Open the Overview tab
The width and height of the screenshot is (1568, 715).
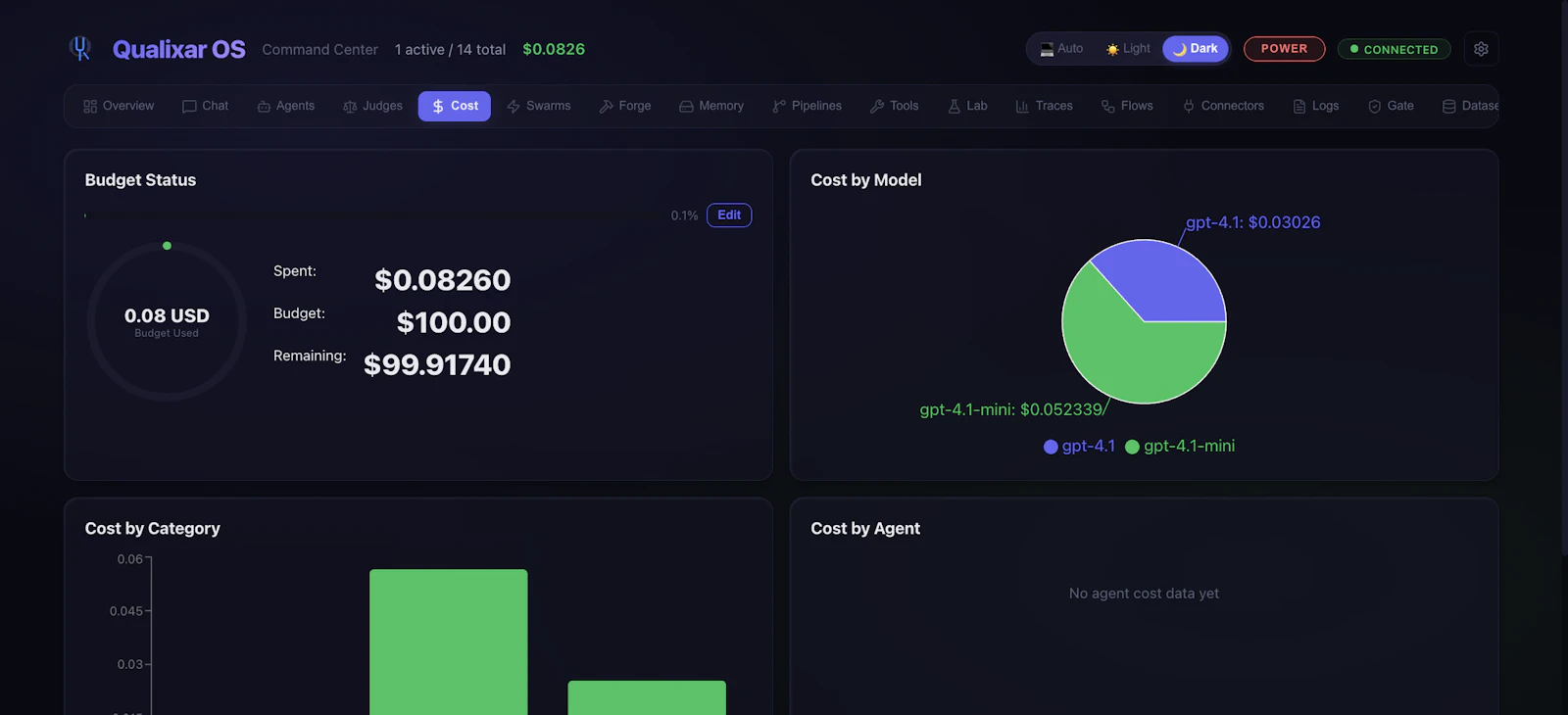pyautogui.click(x=119, y=106)
